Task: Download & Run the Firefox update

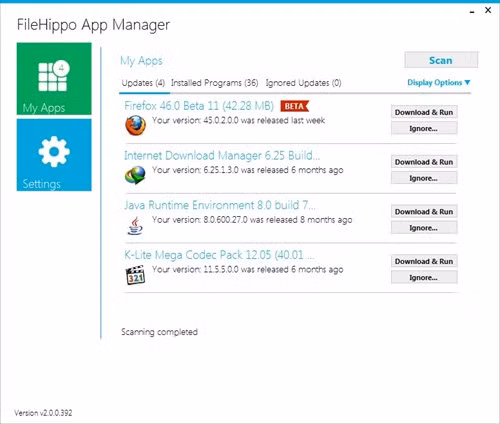Action: click(x=424, y=112)
